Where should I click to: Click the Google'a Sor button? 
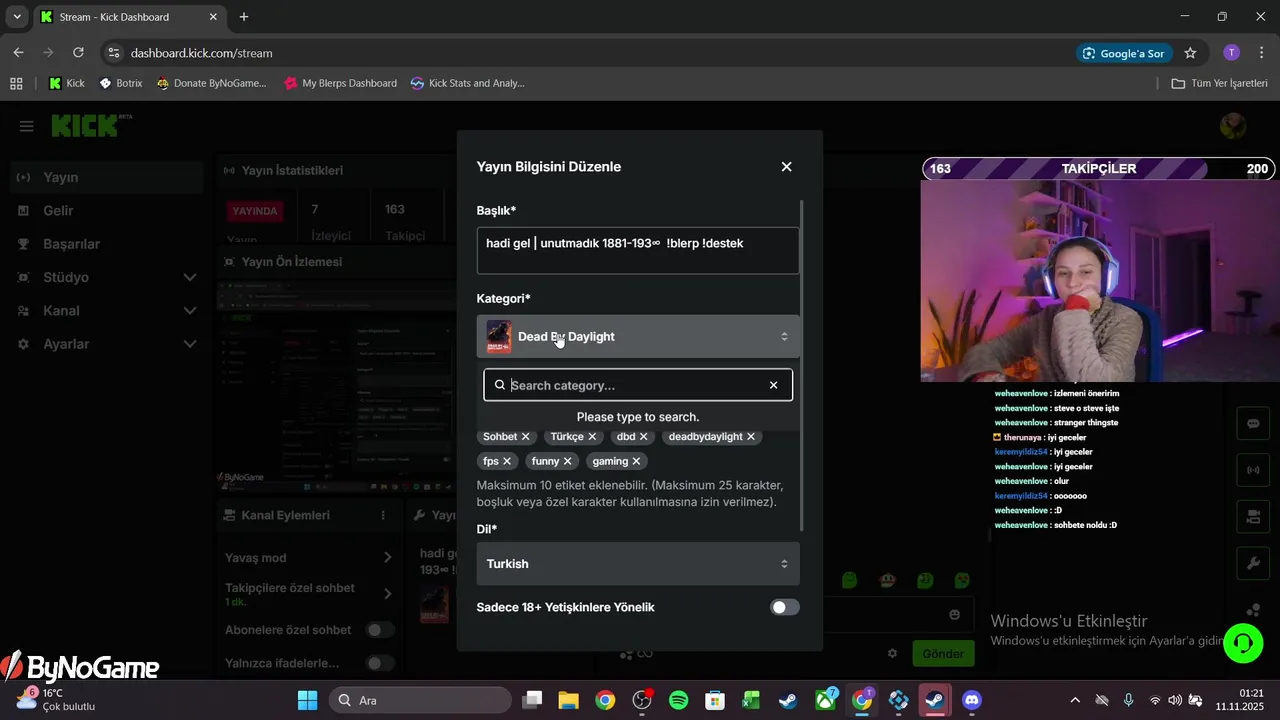1124,53
